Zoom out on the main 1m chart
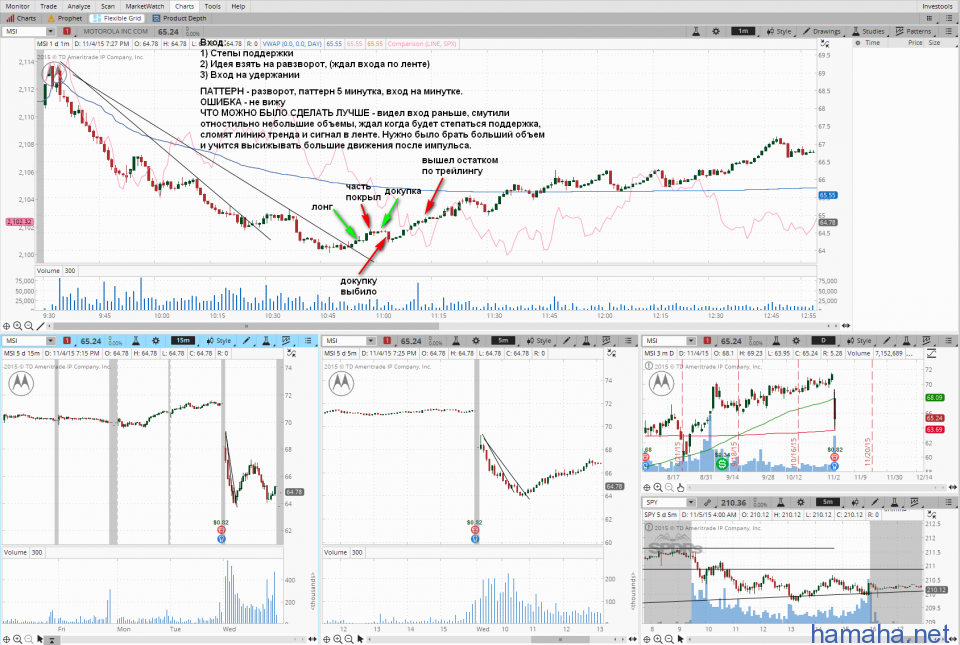 pos(29,326)
